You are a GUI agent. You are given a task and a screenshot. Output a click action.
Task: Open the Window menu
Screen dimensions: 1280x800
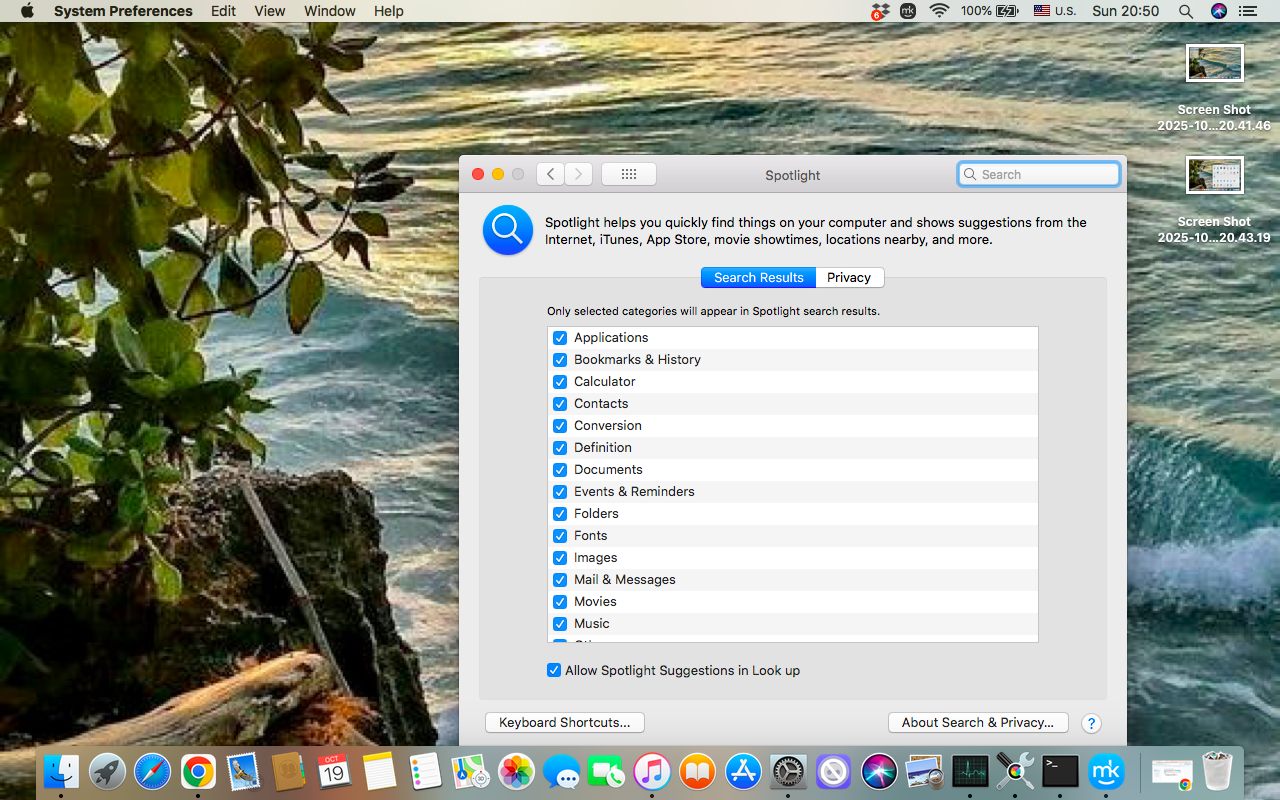[329, 11]
